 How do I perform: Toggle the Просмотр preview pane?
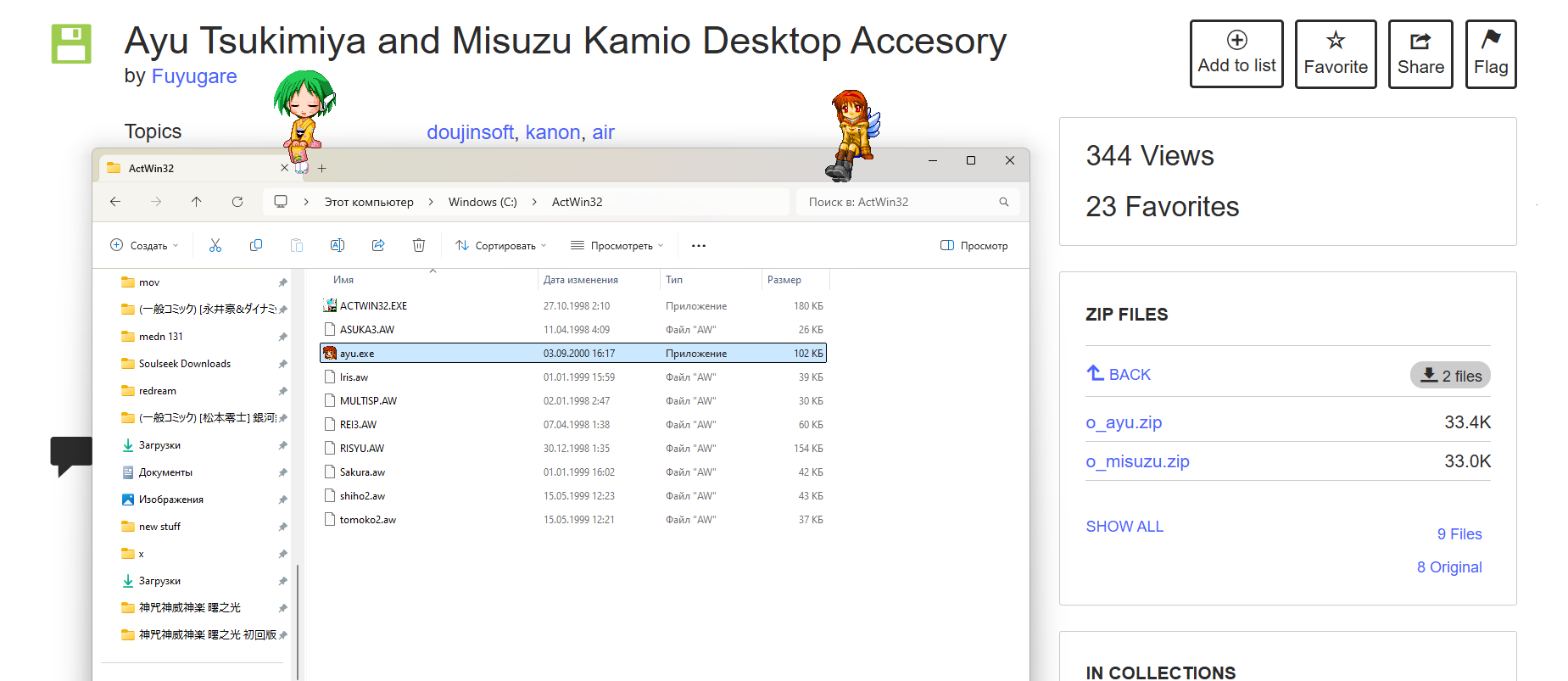tap(974, 245)
